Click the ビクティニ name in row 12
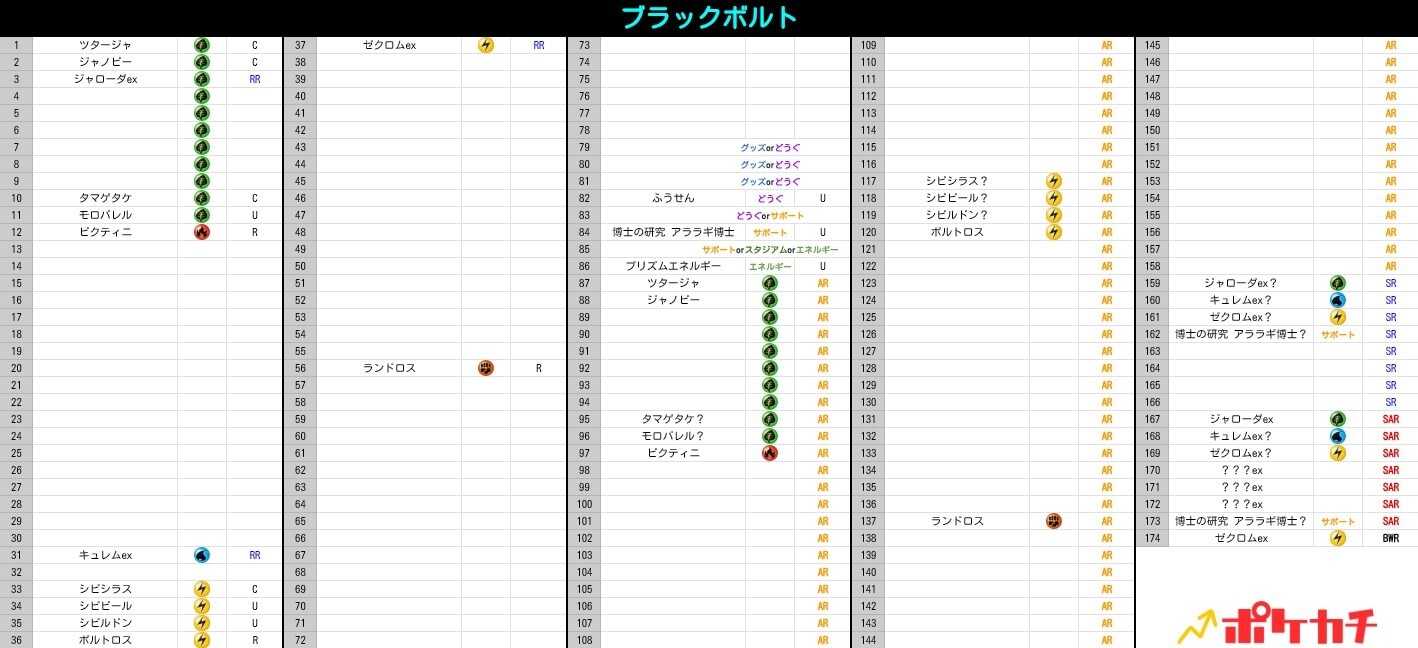Screen dimensions: 1418x648 click(x=105, y=232)
